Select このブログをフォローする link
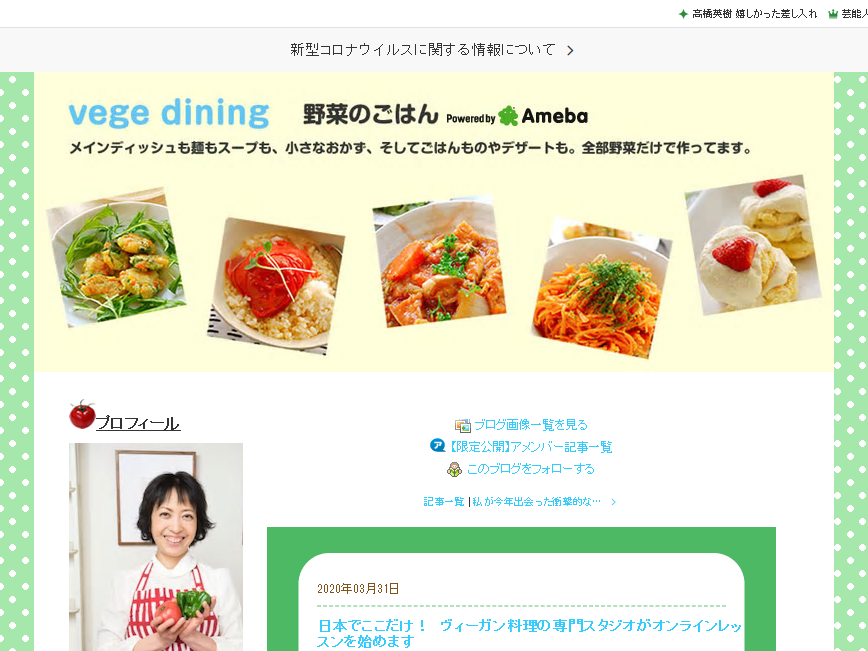The width and height of the screenshot is (868, 651). click(530, 469)
